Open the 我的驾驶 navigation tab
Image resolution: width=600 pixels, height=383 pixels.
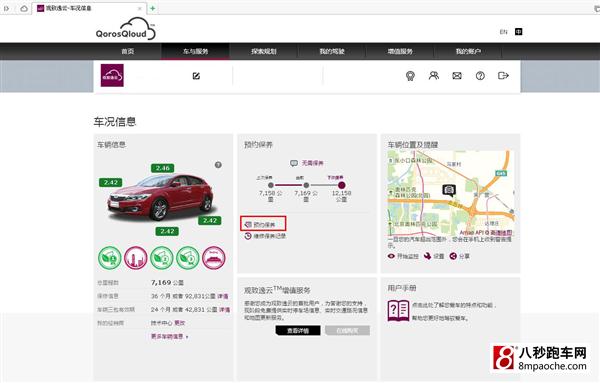332,51
